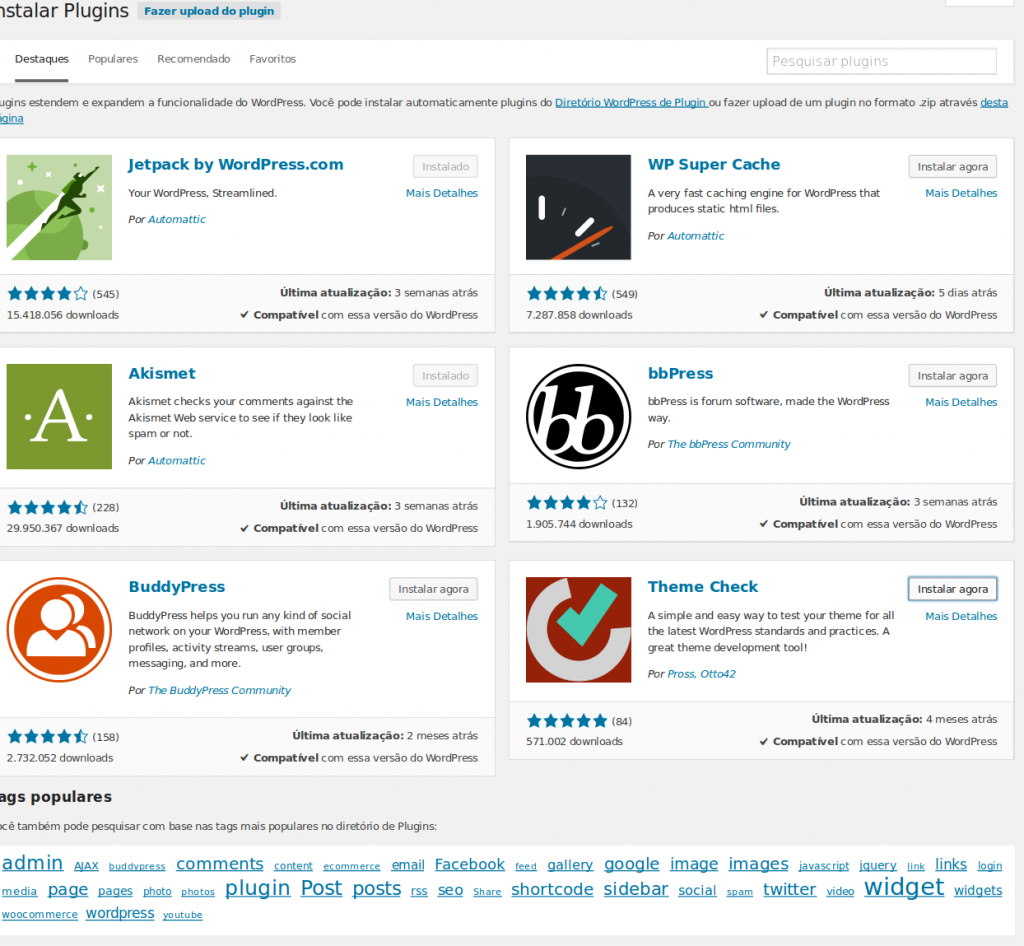Click the star rating under Theme Check

[566, 719]
